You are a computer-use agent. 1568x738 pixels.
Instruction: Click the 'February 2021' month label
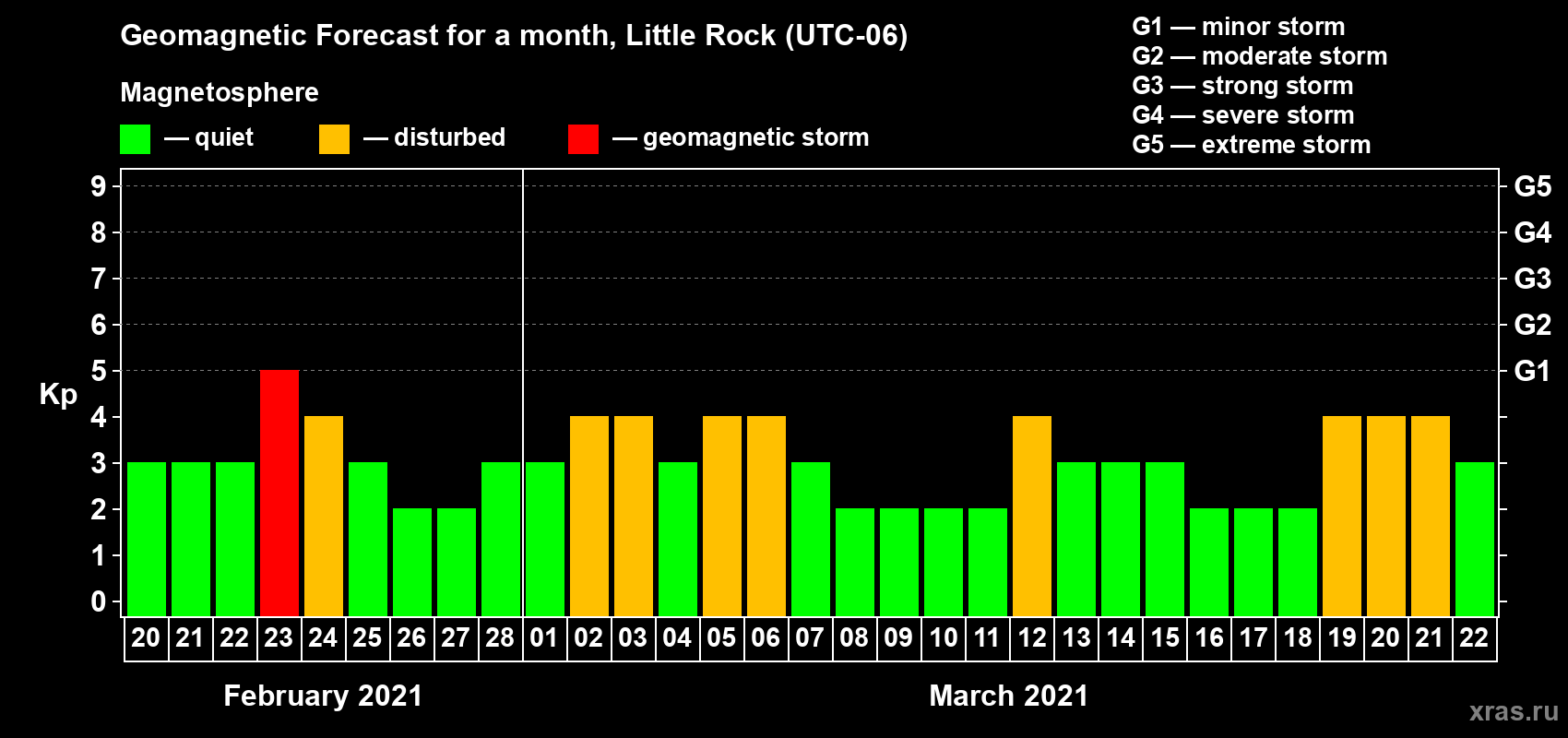point(323,696)
